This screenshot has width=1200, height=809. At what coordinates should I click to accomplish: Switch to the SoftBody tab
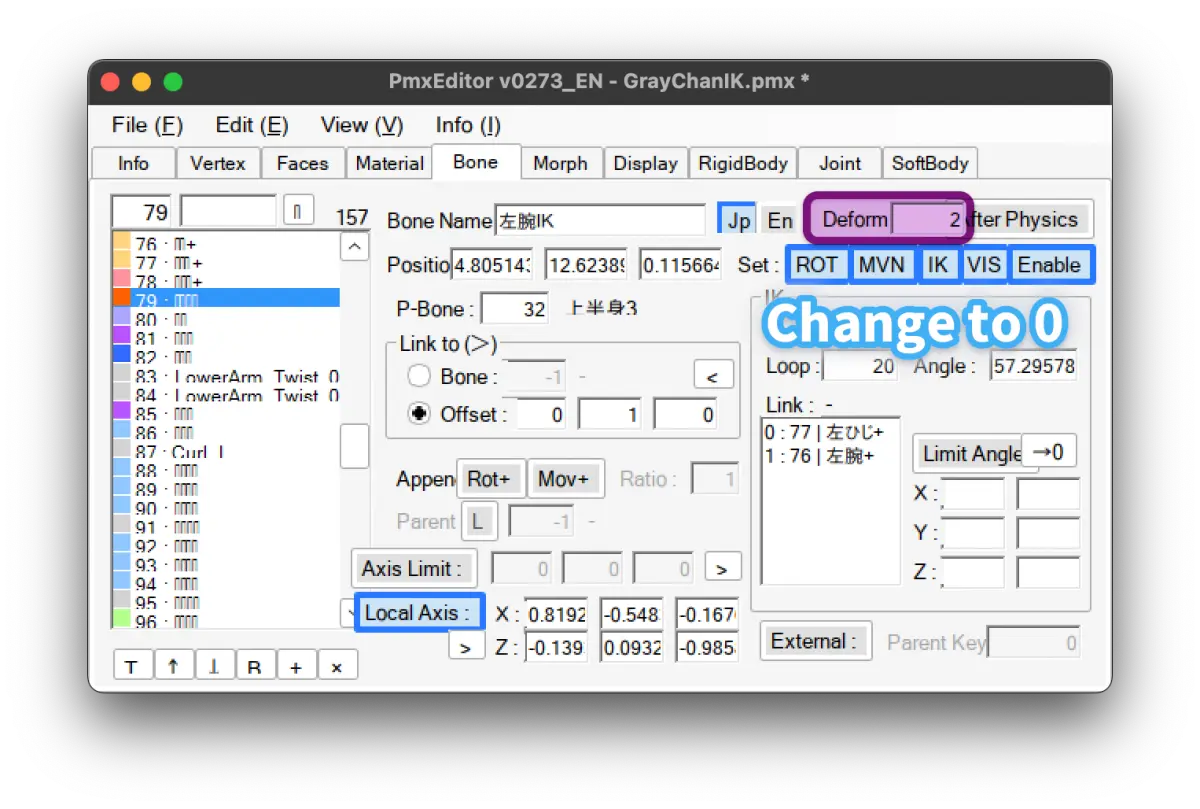(x=930, y=163)
